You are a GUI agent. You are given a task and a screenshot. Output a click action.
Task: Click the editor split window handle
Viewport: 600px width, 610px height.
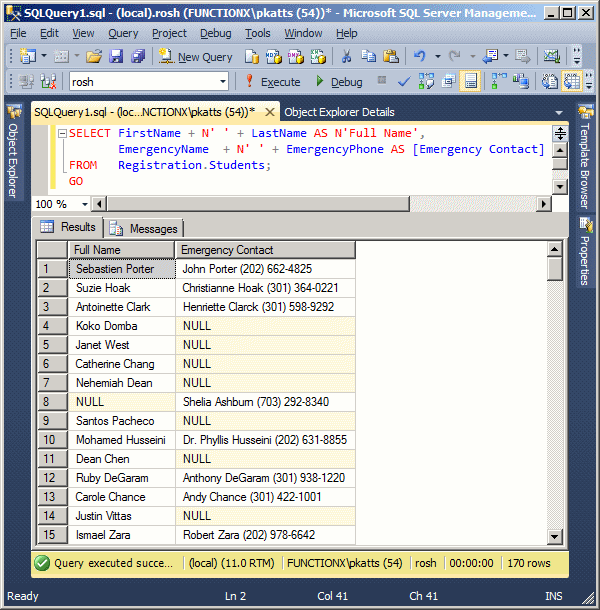(x=560, y=133)
